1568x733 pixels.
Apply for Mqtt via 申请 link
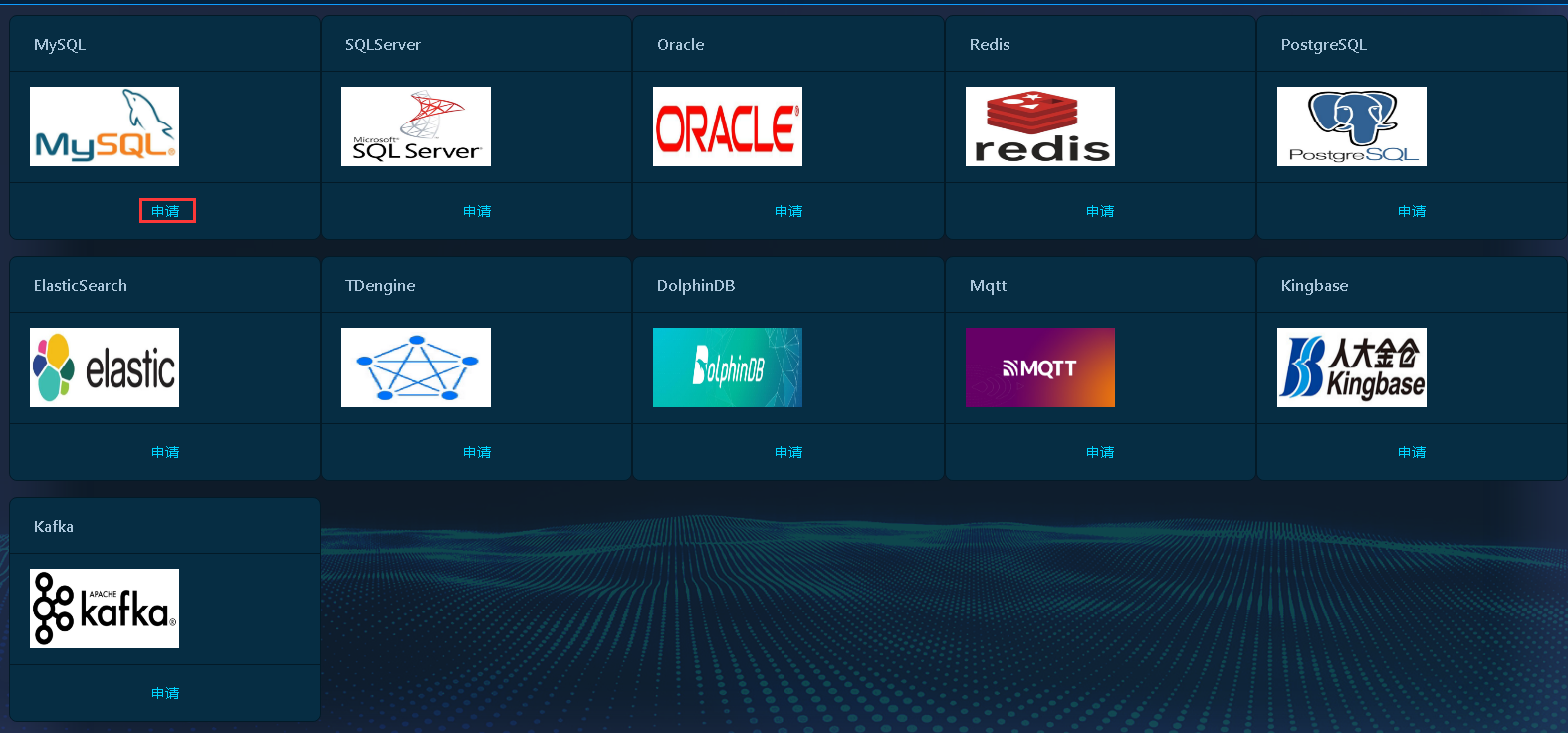tap(1100, 452)
